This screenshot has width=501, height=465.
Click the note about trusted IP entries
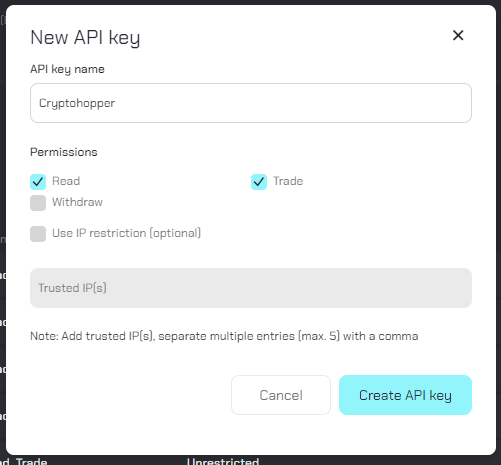(224, 336)
